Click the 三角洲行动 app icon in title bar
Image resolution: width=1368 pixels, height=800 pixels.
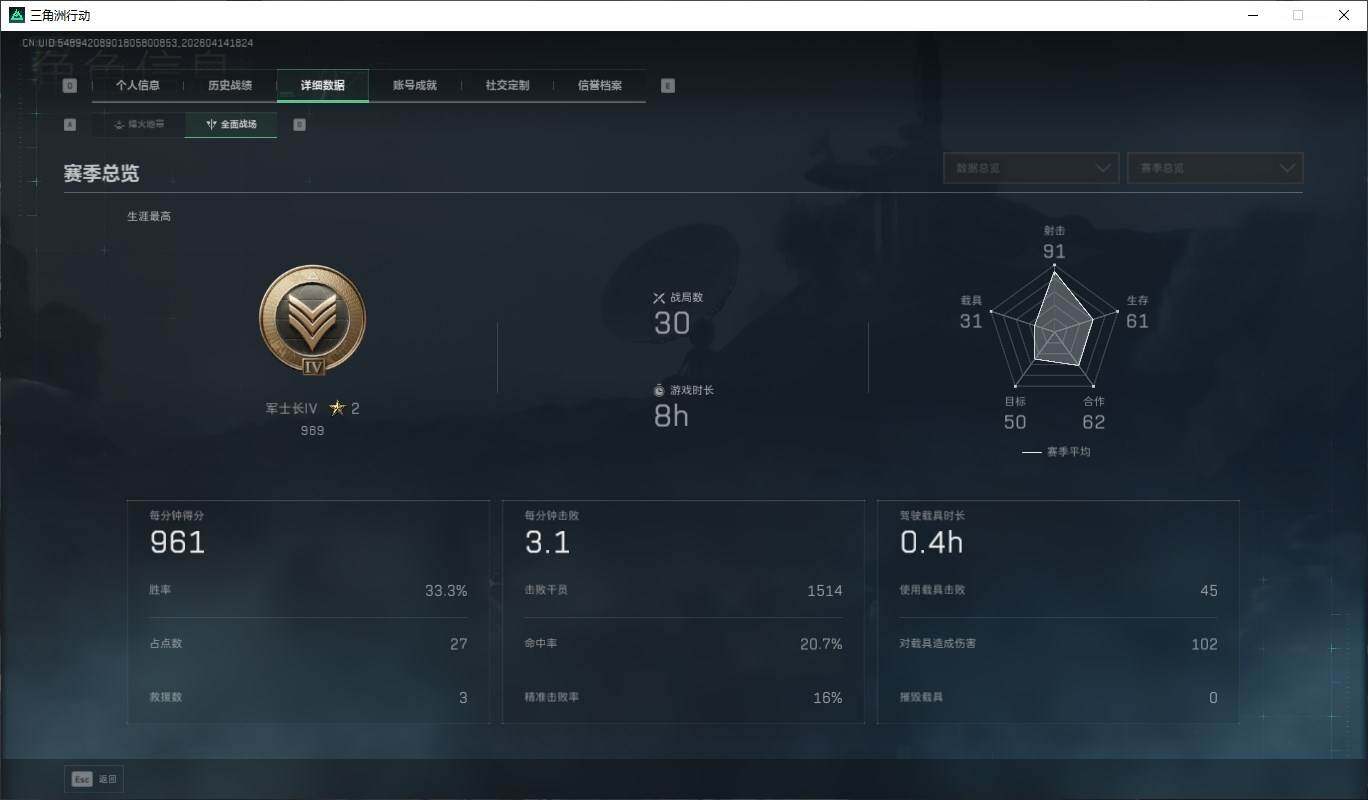16,15
